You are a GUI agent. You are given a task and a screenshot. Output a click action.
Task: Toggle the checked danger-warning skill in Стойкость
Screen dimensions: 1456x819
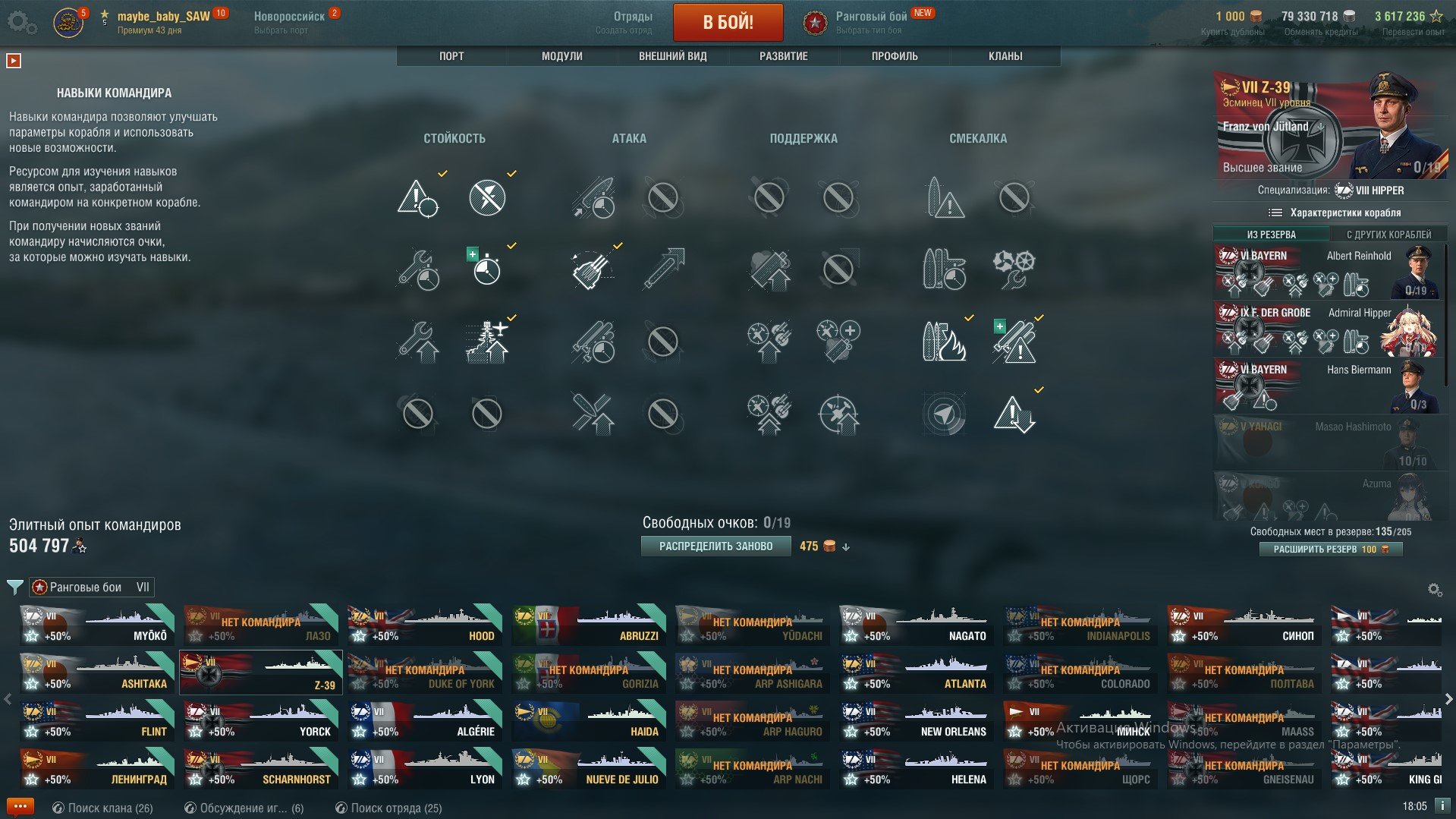418,197
